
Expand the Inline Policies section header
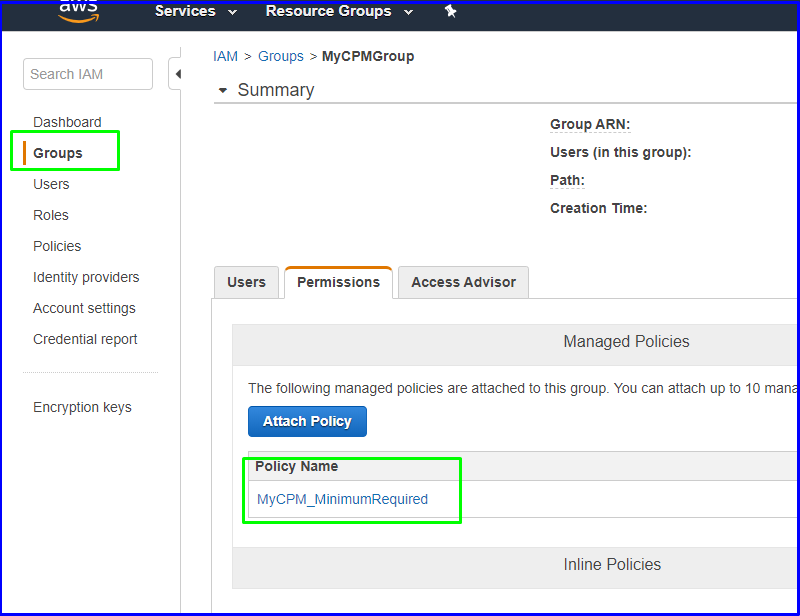(x=514, y=568)
